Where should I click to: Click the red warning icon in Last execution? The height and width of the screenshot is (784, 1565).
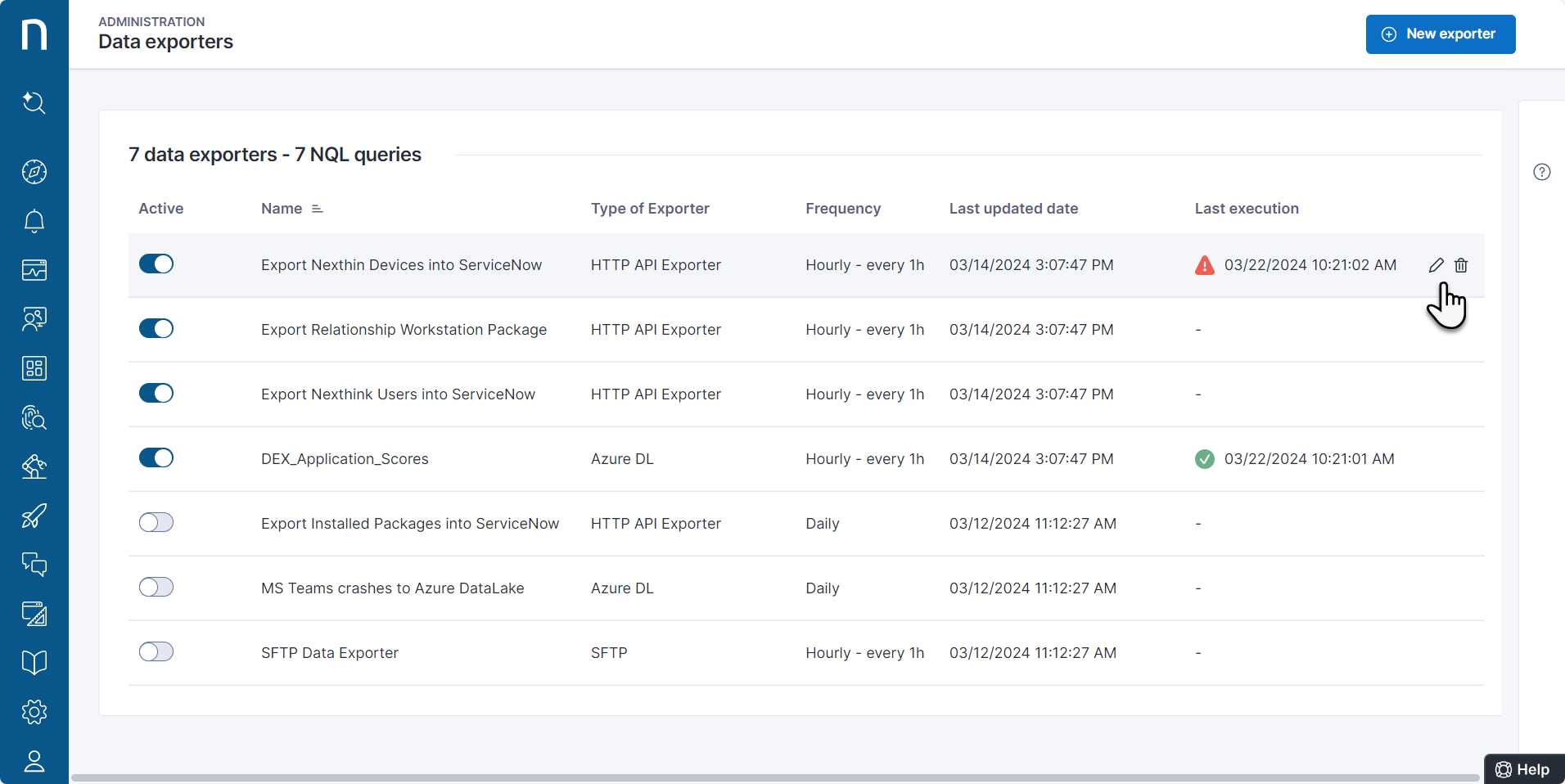[1205, 265]
